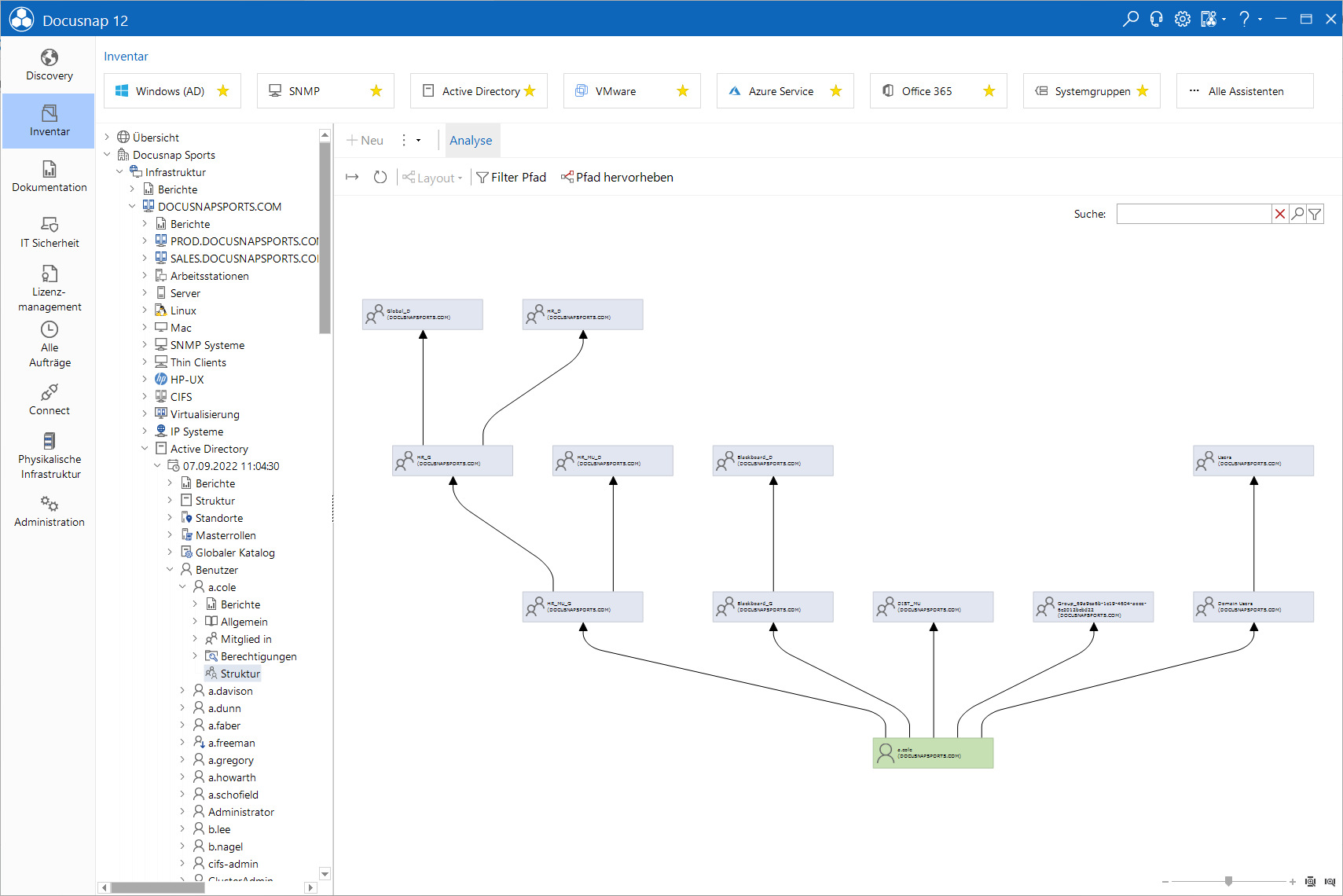This screenshot has height=896, width=1343.
Task: Adjust the zoom slider handle
Action: pyautogui.click(x=1228, y=881)
